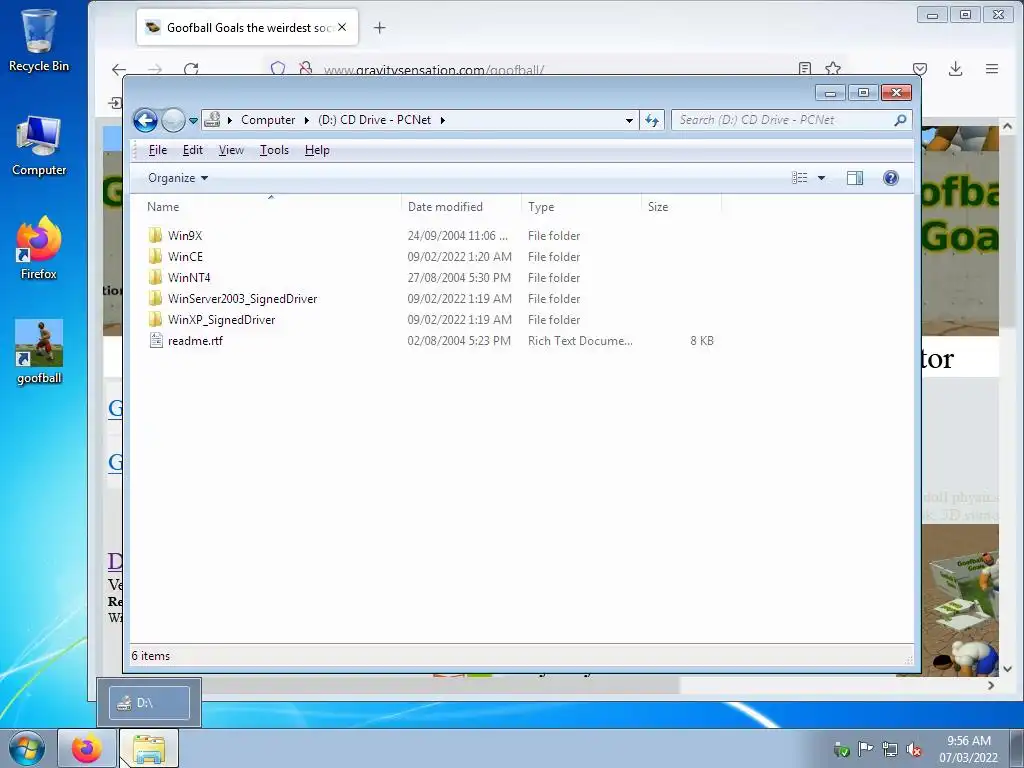The height and width of the screenshot is (768, 1024).
Task: Close the Goofball Goals Firefox tab
Action: click(x=342, y=27)
